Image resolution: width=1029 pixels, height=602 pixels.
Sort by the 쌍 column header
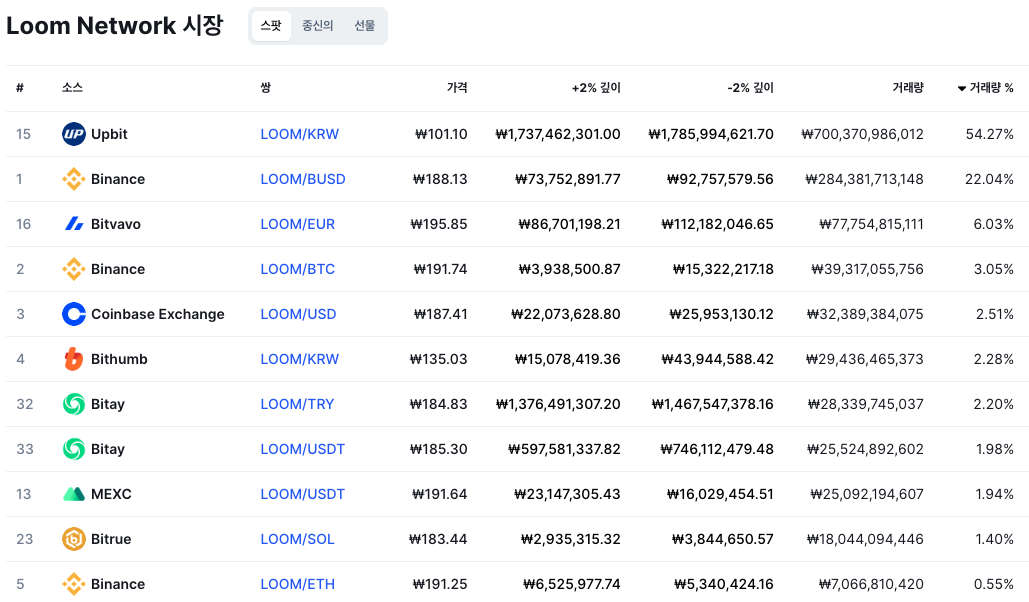[x=265, y=87]
